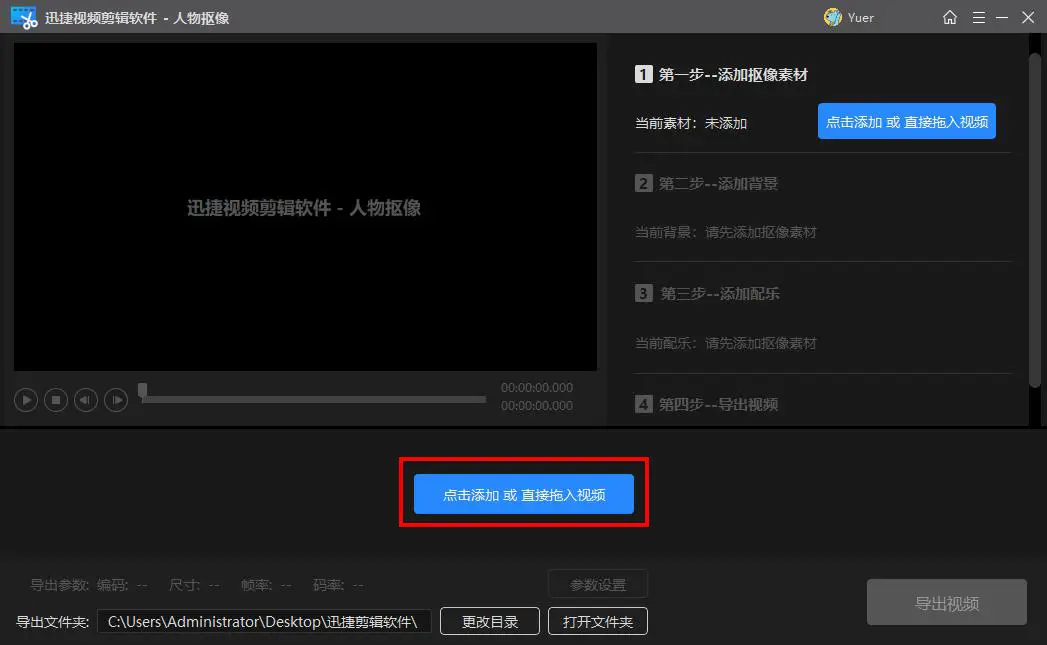Click 更改目录 to change output folder

click(x=489, y=622)
